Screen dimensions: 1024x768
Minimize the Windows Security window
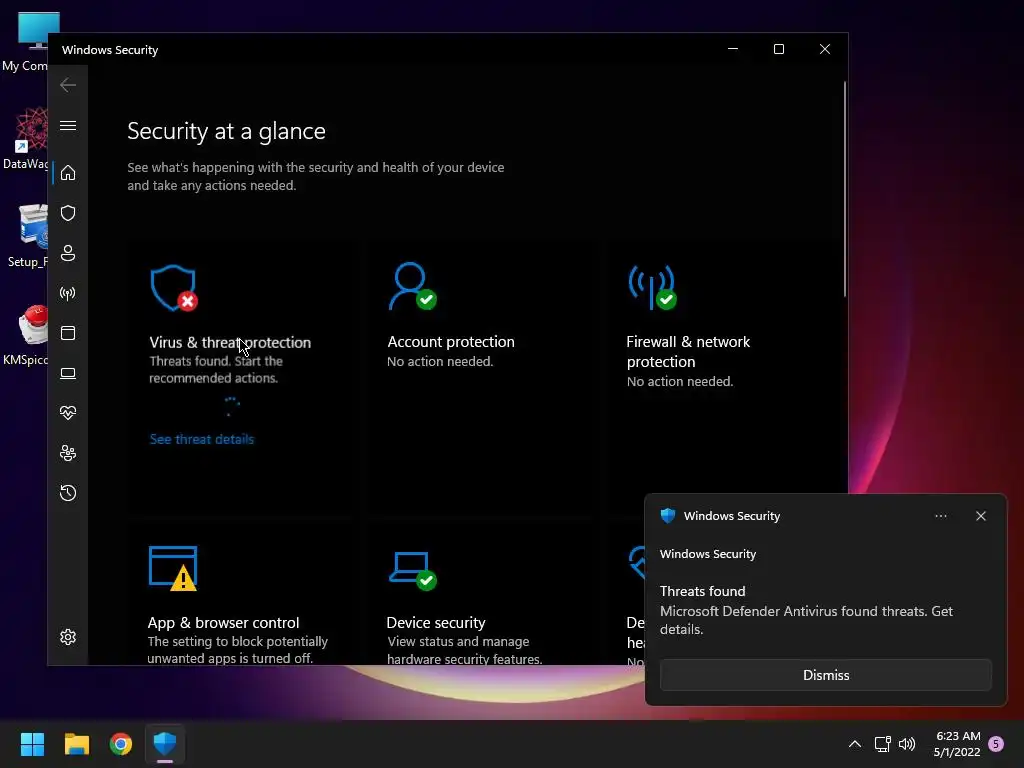pos(733,49)
